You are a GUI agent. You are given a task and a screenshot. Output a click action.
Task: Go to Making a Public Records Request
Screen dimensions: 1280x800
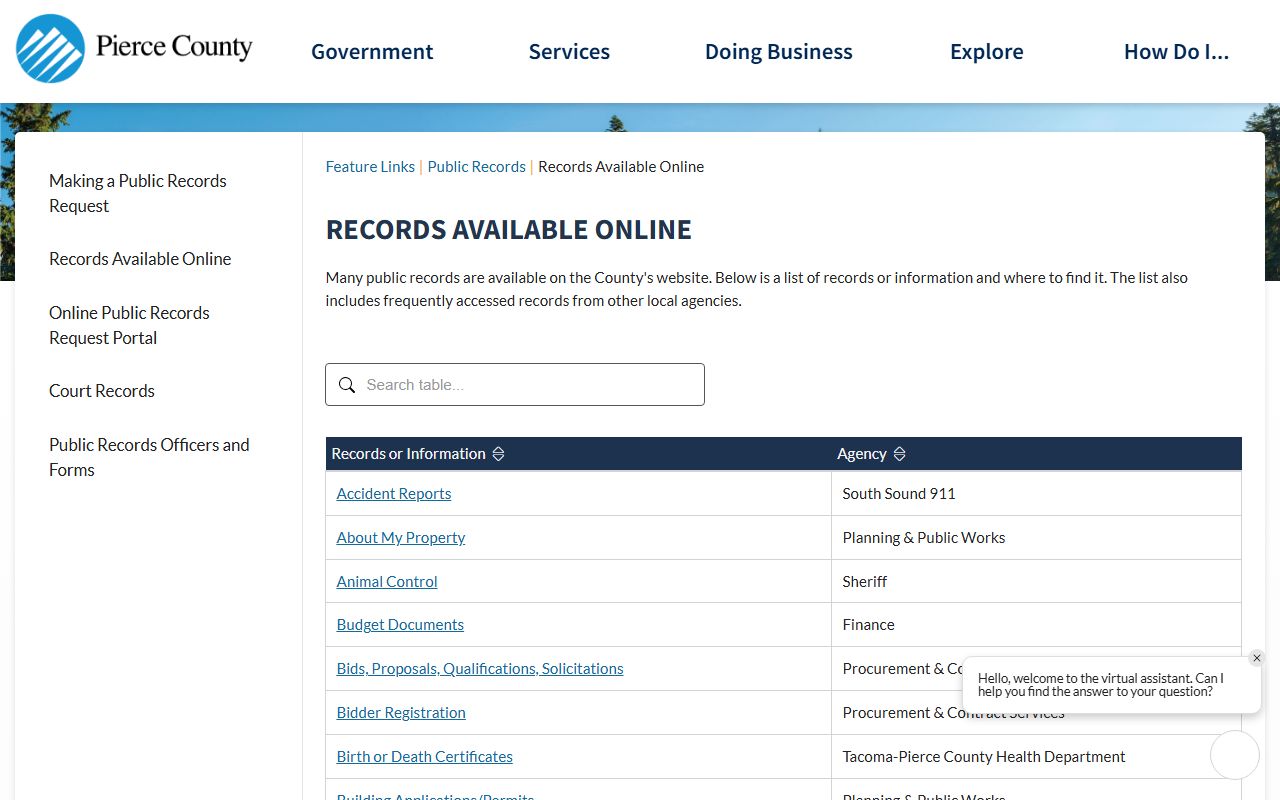pos(138,193)
